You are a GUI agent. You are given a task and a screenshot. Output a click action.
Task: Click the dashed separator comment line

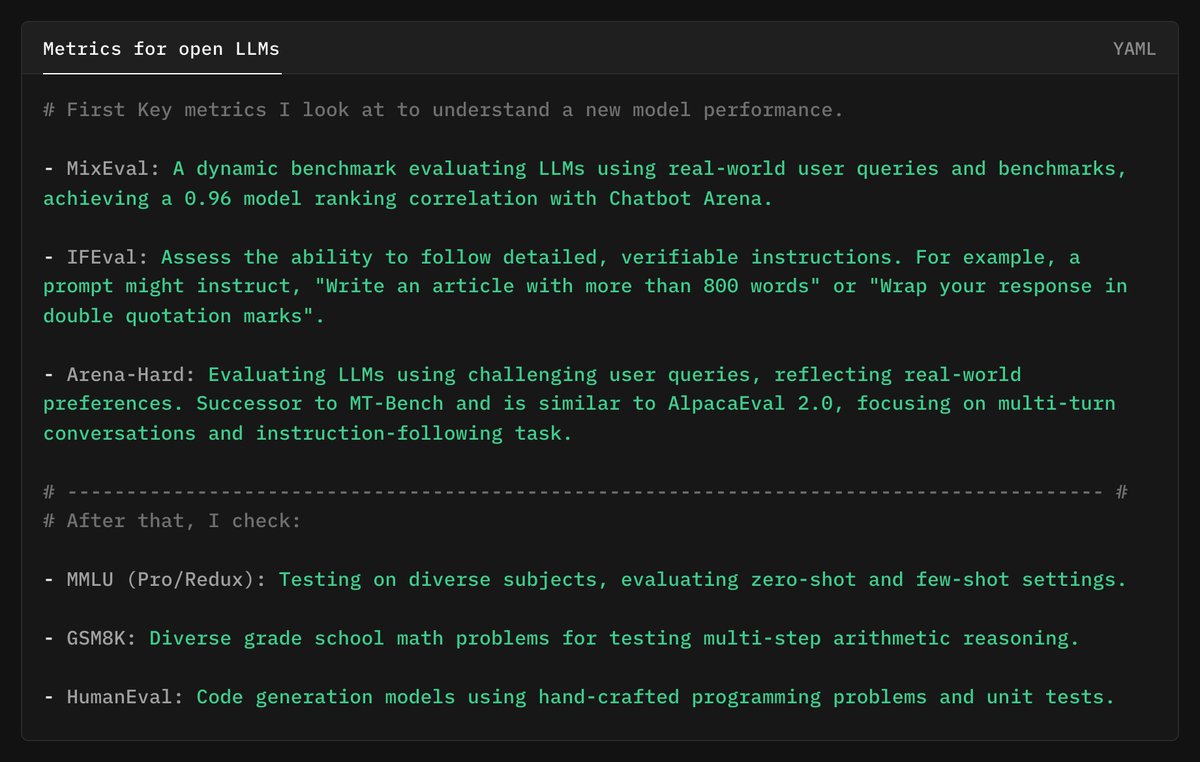585,492
